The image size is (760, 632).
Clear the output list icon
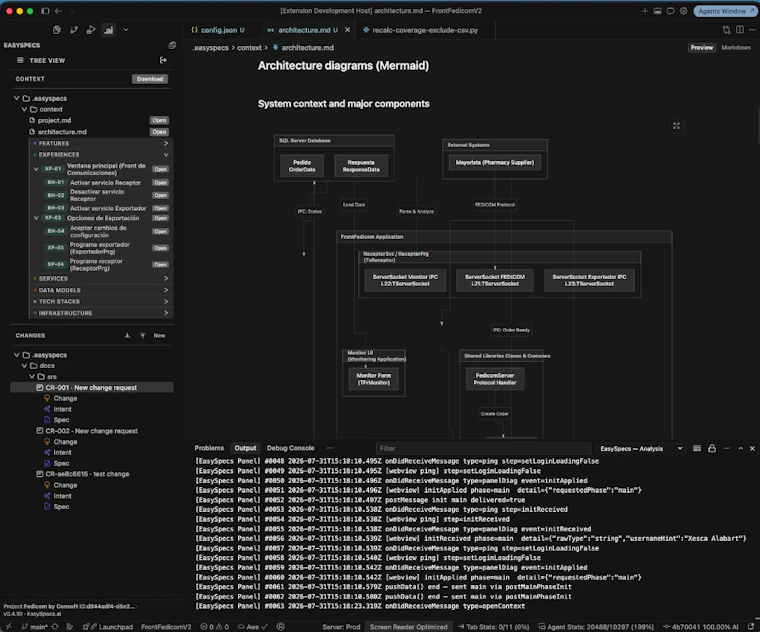point(697,448)
